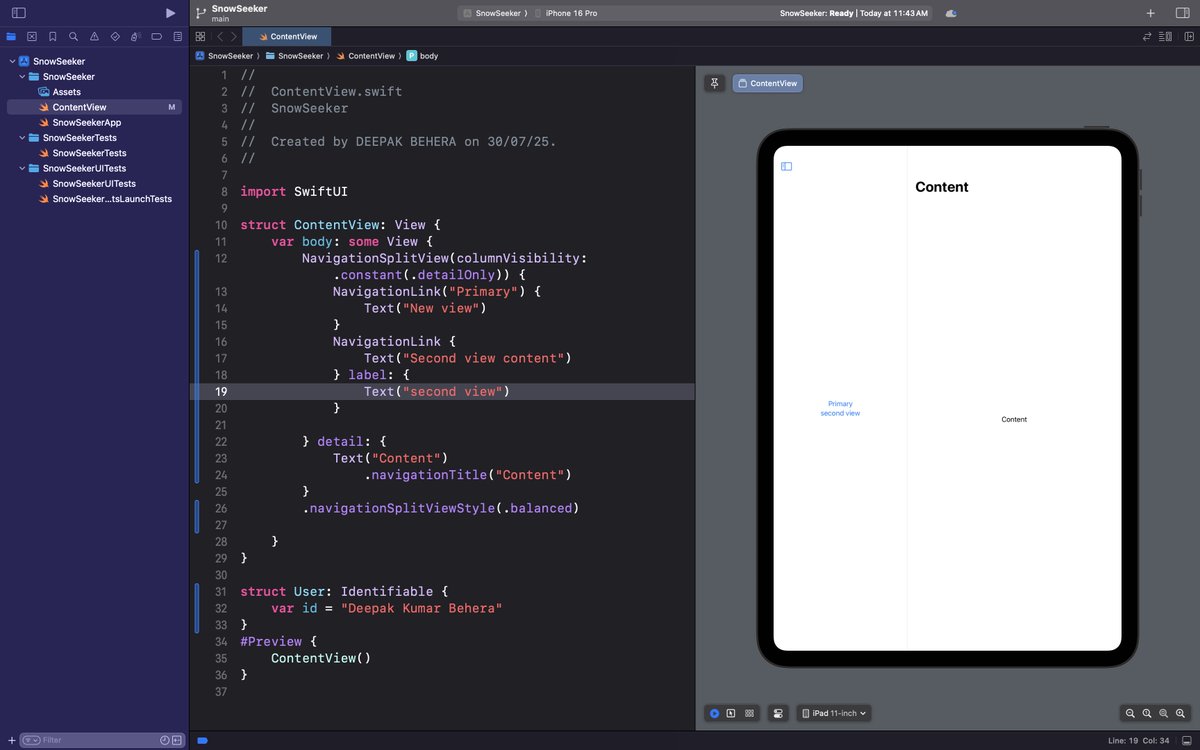Image resolution: width=1200 pixels, height=750 pixels.
Task: Collapse the SnowSeeker project root
Action: (x=12, y=61)
